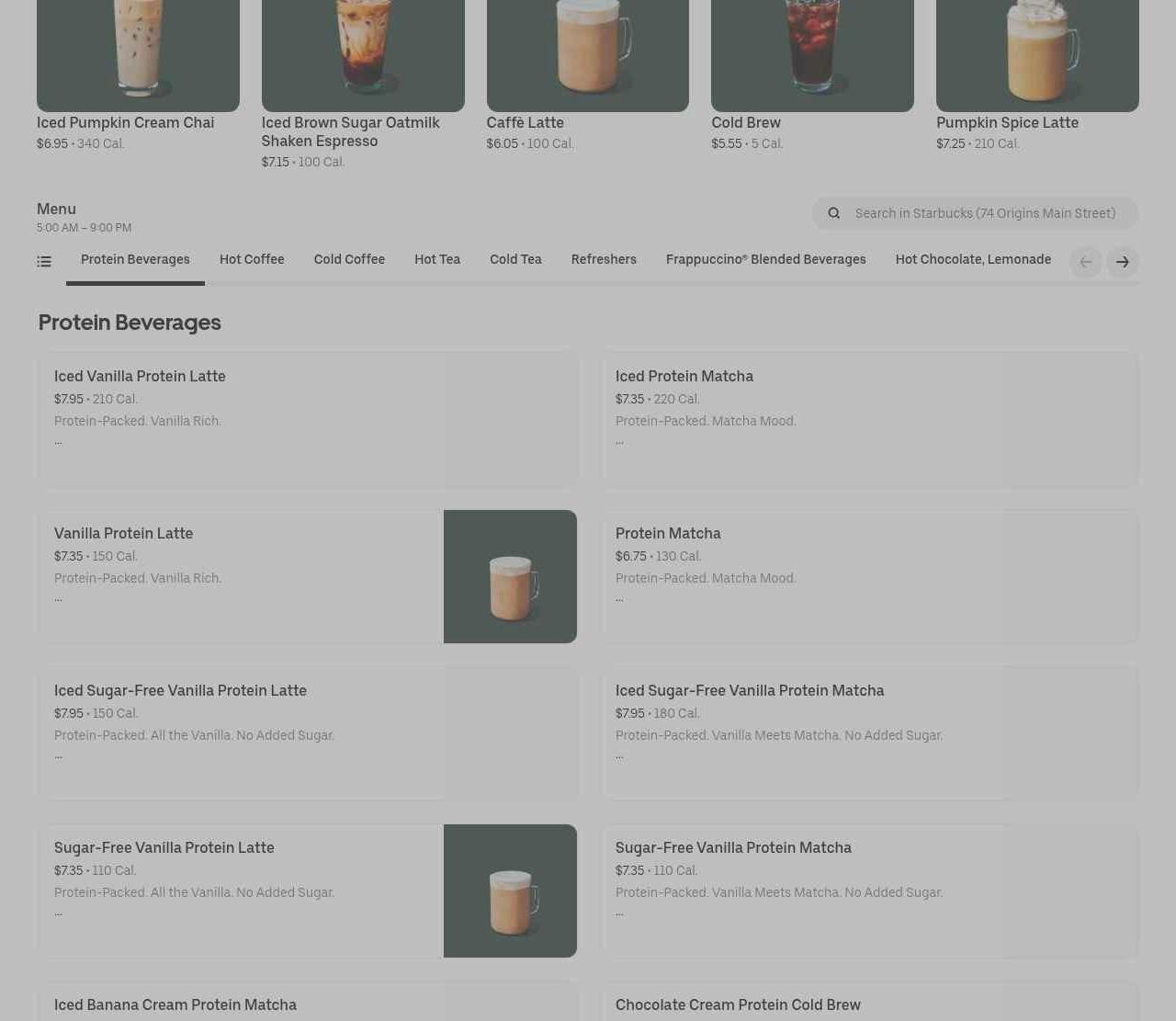Click the 5:00 AM – 9:00 PM hours text
1176x1021 pixels.
tap(84, 228)
